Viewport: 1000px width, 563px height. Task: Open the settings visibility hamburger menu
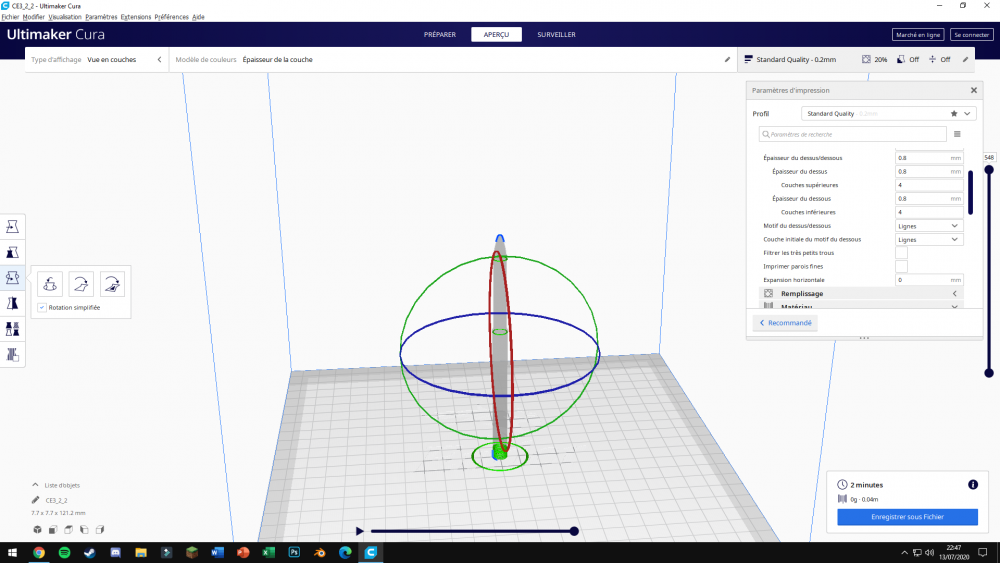click(x=957, y=134)
